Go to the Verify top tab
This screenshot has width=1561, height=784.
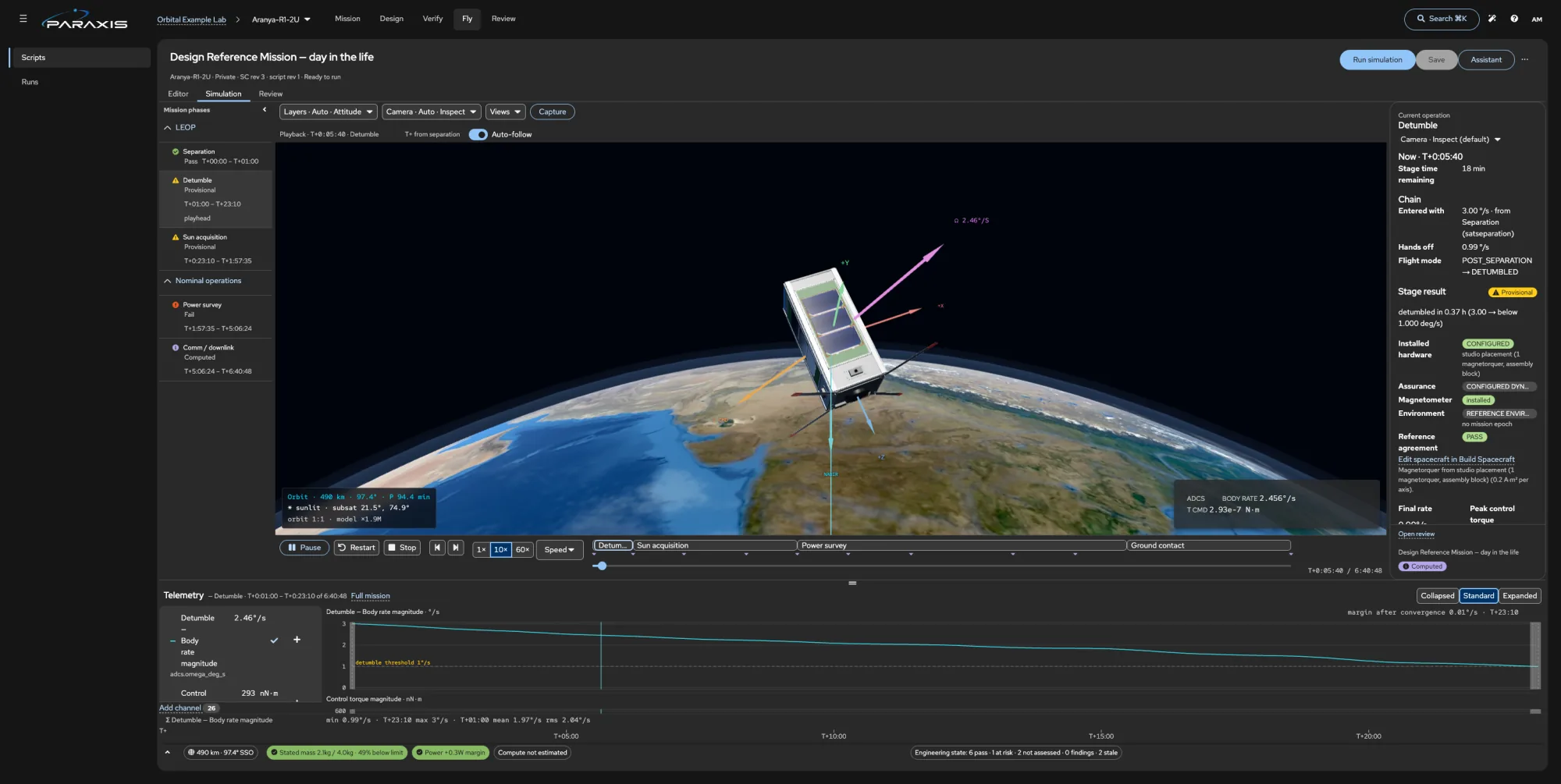click(432, 19)
